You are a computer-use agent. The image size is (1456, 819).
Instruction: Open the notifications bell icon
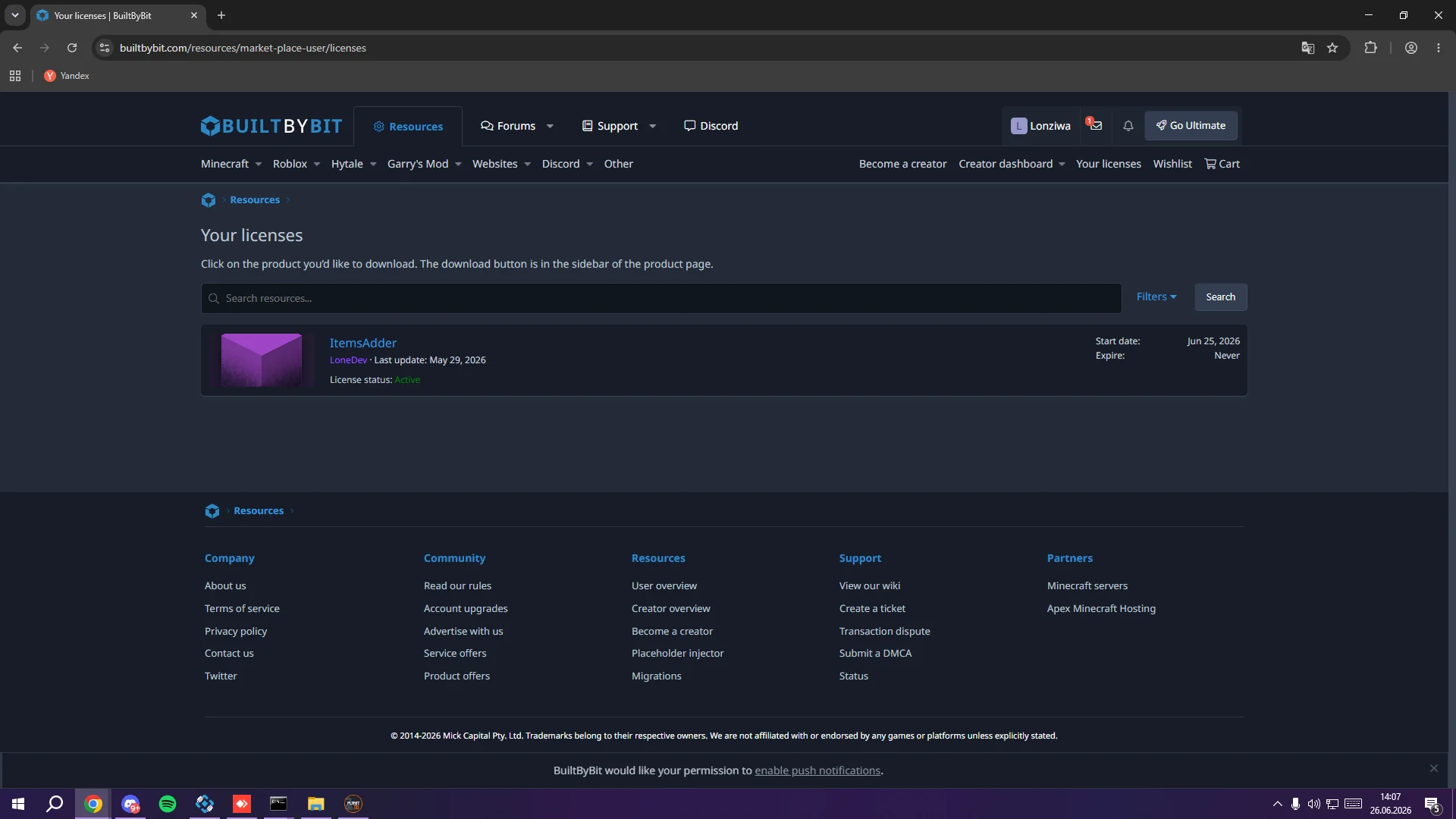click(1128, 126)
